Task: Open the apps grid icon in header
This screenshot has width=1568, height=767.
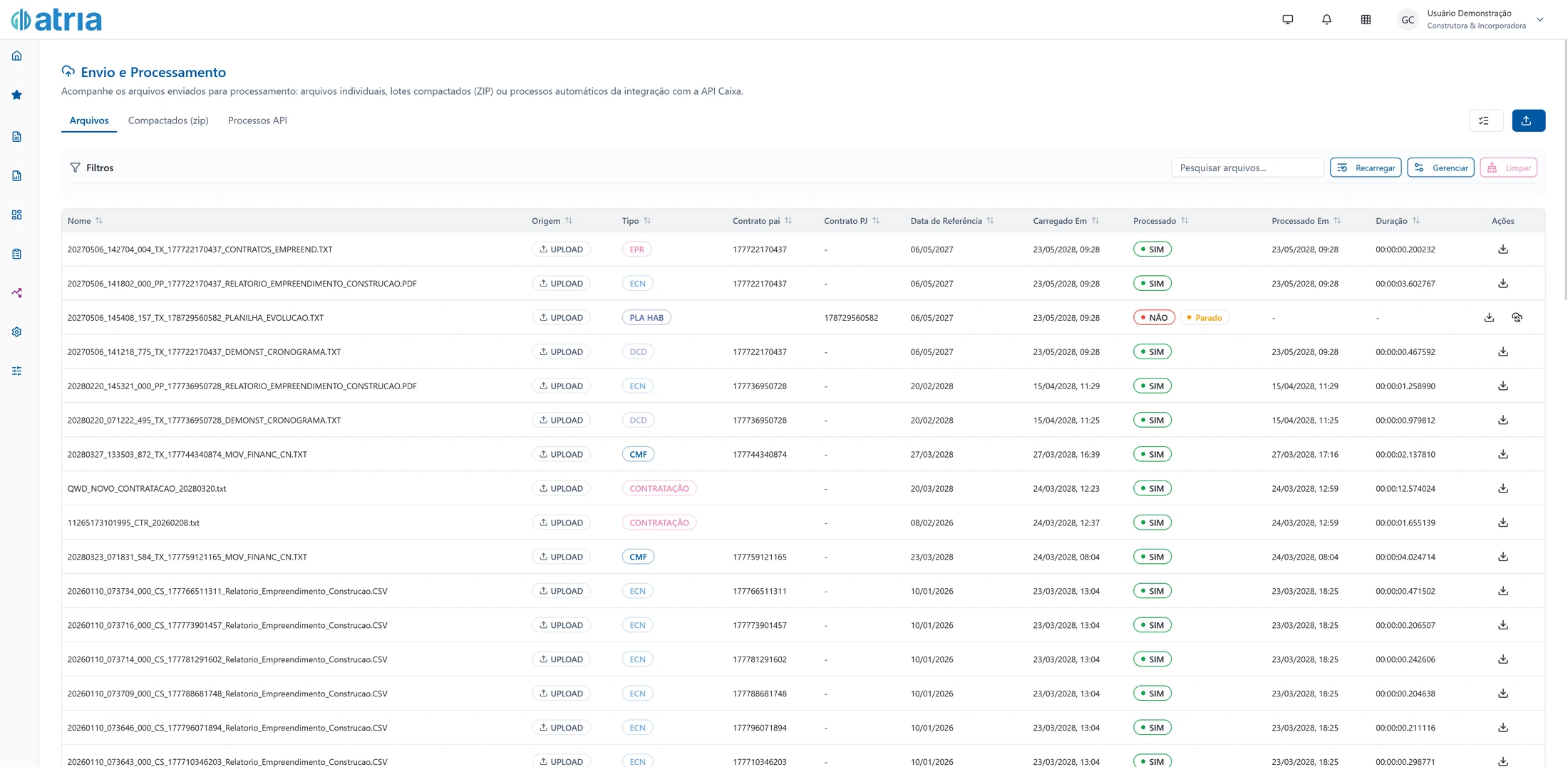Action: point(1366,20)
